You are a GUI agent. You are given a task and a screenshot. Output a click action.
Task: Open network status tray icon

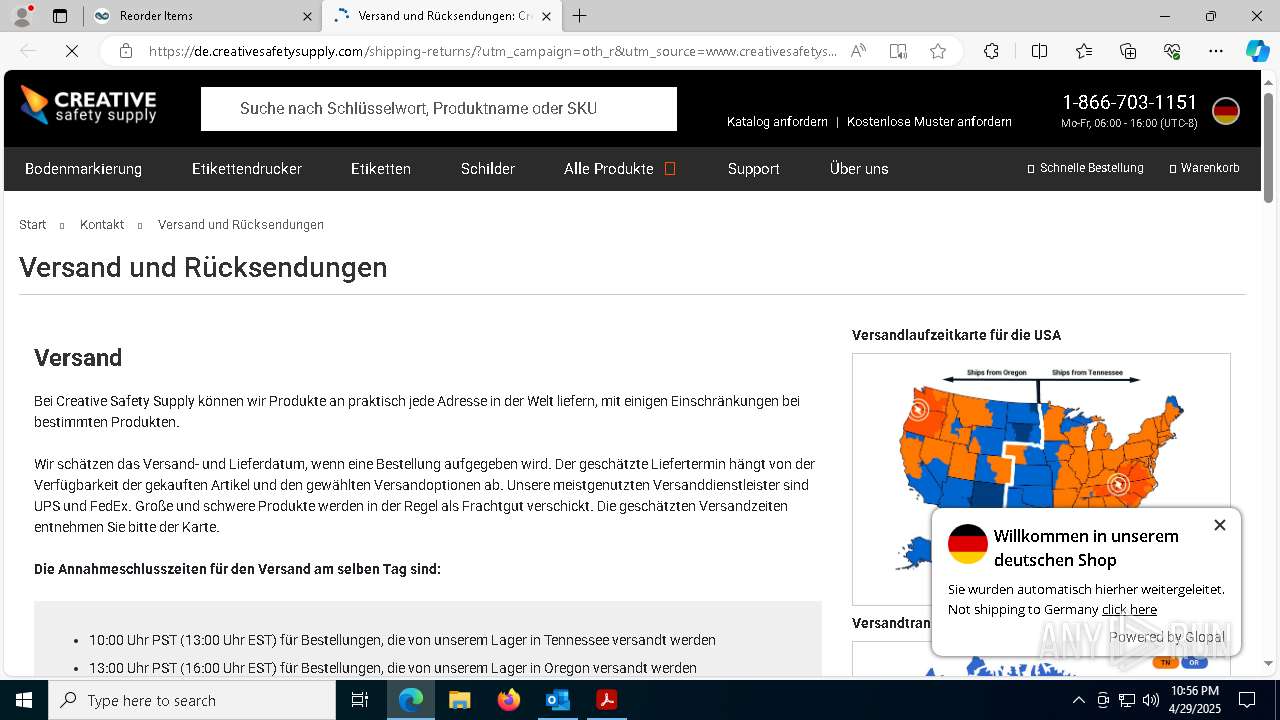1127,700
